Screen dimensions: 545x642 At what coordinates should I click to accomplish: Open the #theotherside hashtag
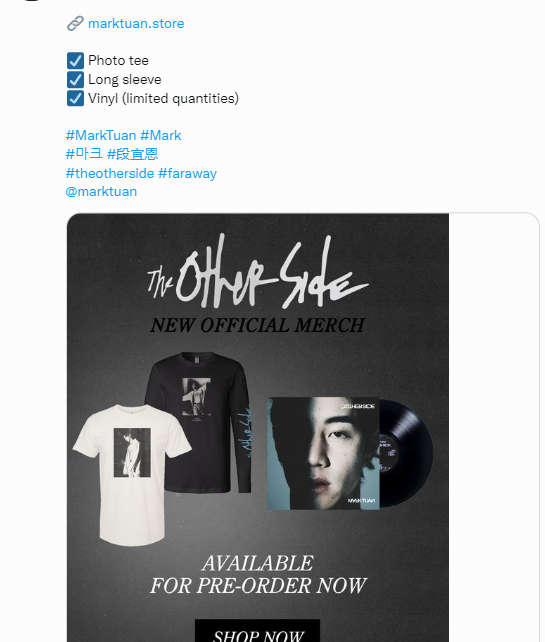(x=110, y=173)
